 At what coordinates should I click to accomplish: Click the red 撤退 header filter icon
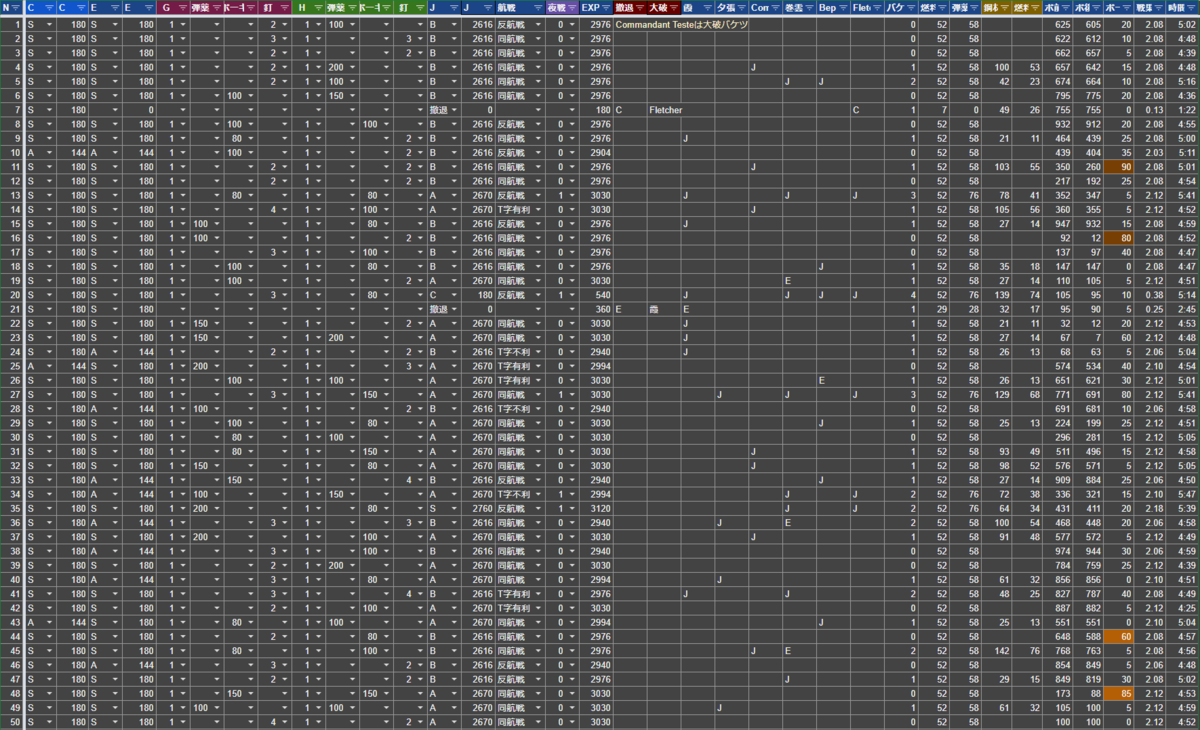640,8
